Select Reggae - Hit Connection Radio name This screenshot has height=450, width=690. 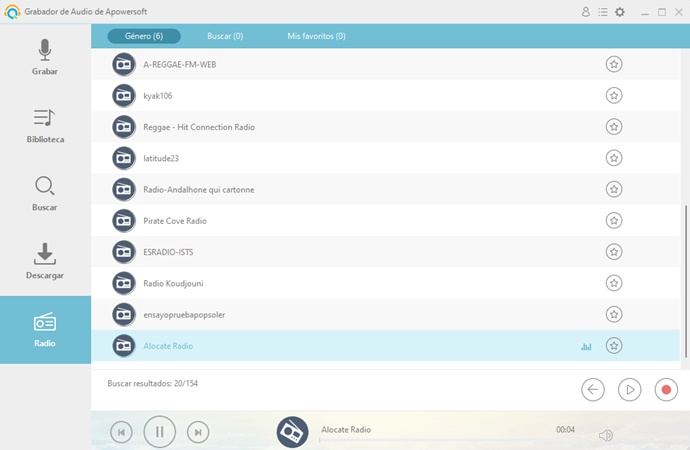tap(199, 127)
